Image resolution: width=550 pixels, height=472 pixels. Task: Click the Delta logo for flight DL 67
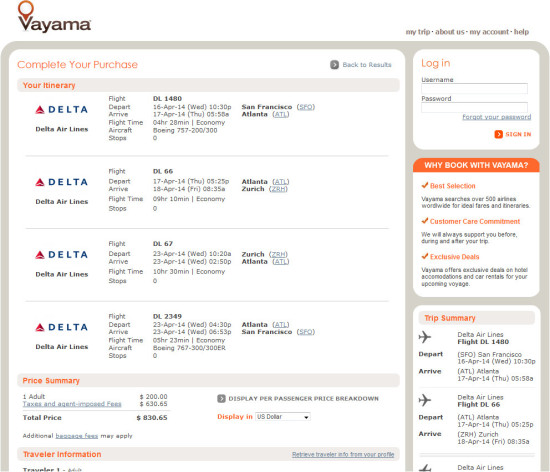[61, 255]
